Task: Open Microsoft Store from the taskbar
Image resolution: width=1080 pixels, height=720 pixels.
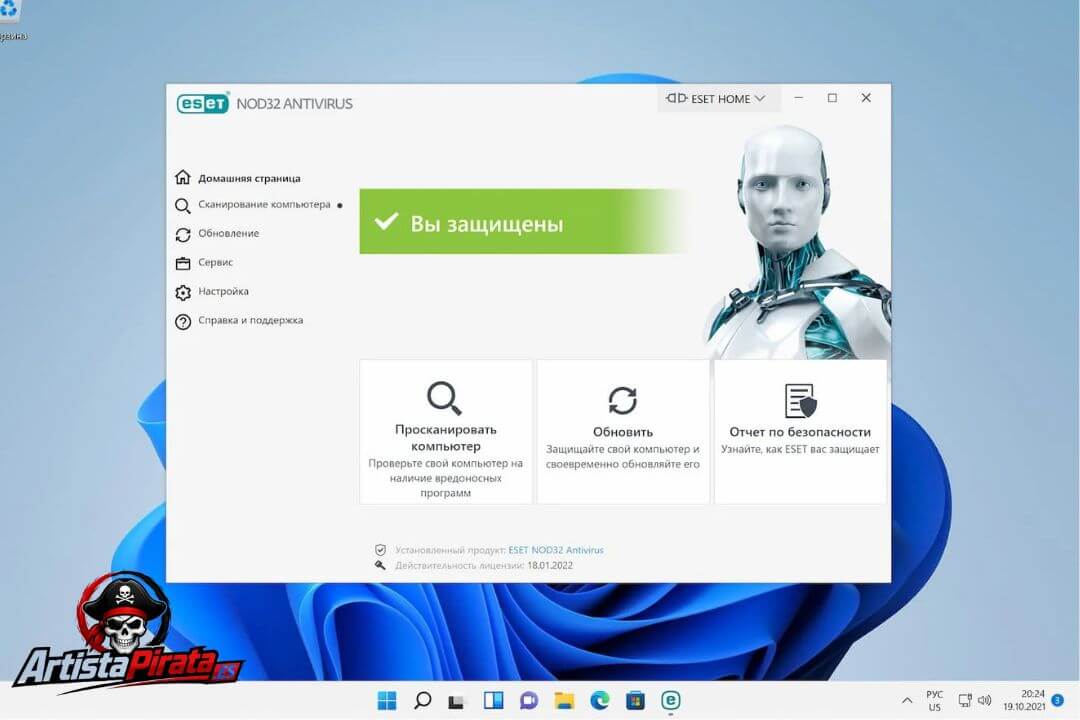Action: click(x=635, y=701)
